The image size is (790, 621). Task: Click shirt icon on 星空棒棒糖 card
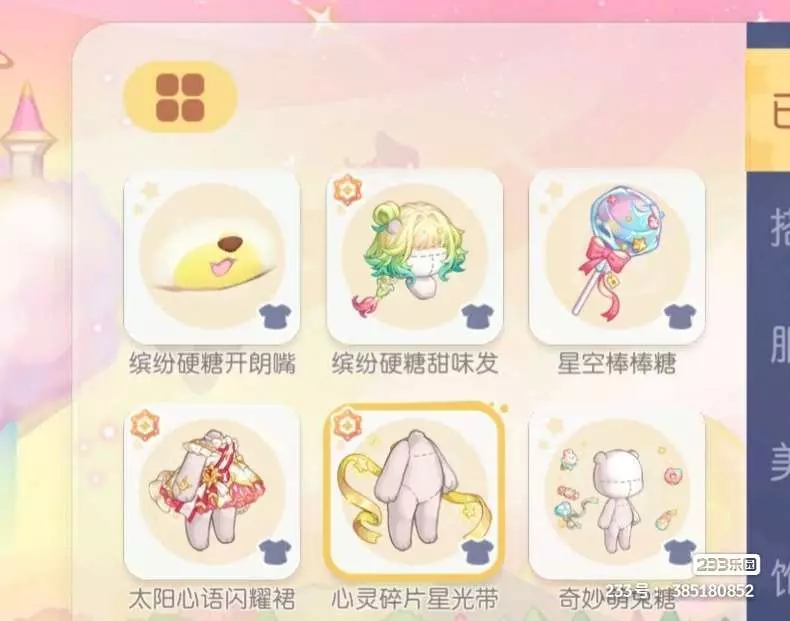pyautogui.click(x=680, y=316)
